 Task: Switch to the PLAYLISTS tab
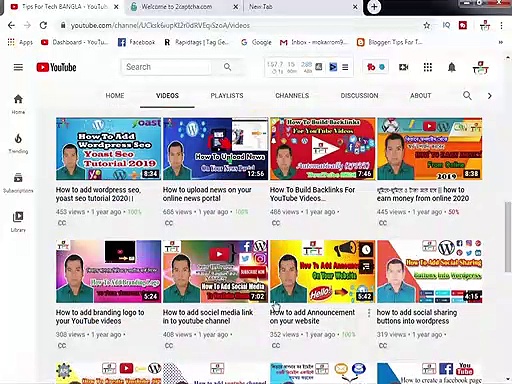coord(227,96)
